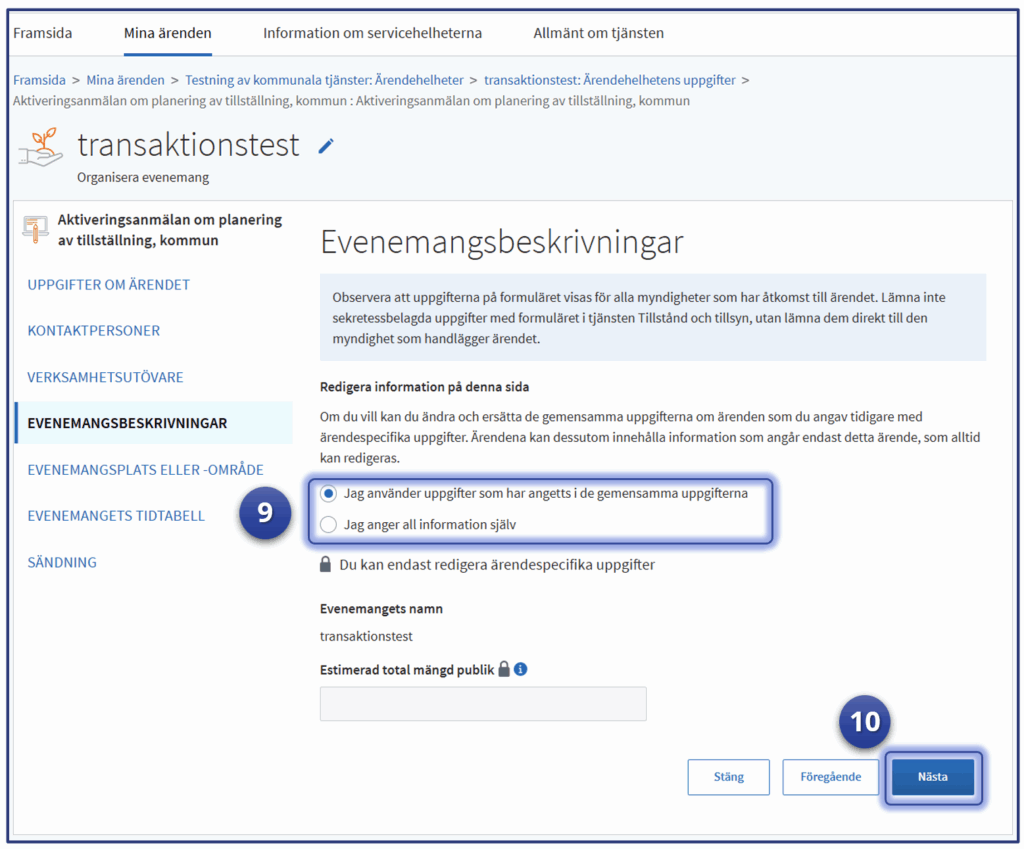Click the Estimerad total mängd publik input field
The width and height of the screenshot is (1024, 849).
click(483, 704)
